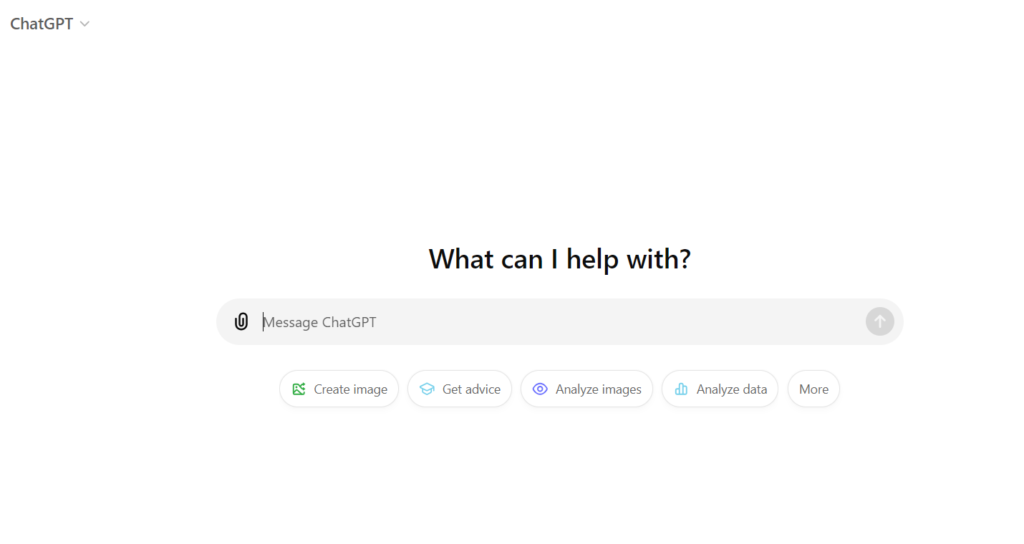This screenshot has height=544, width=1024.
Task: Click the word "What" in the heading
Action: coord(462,259)
